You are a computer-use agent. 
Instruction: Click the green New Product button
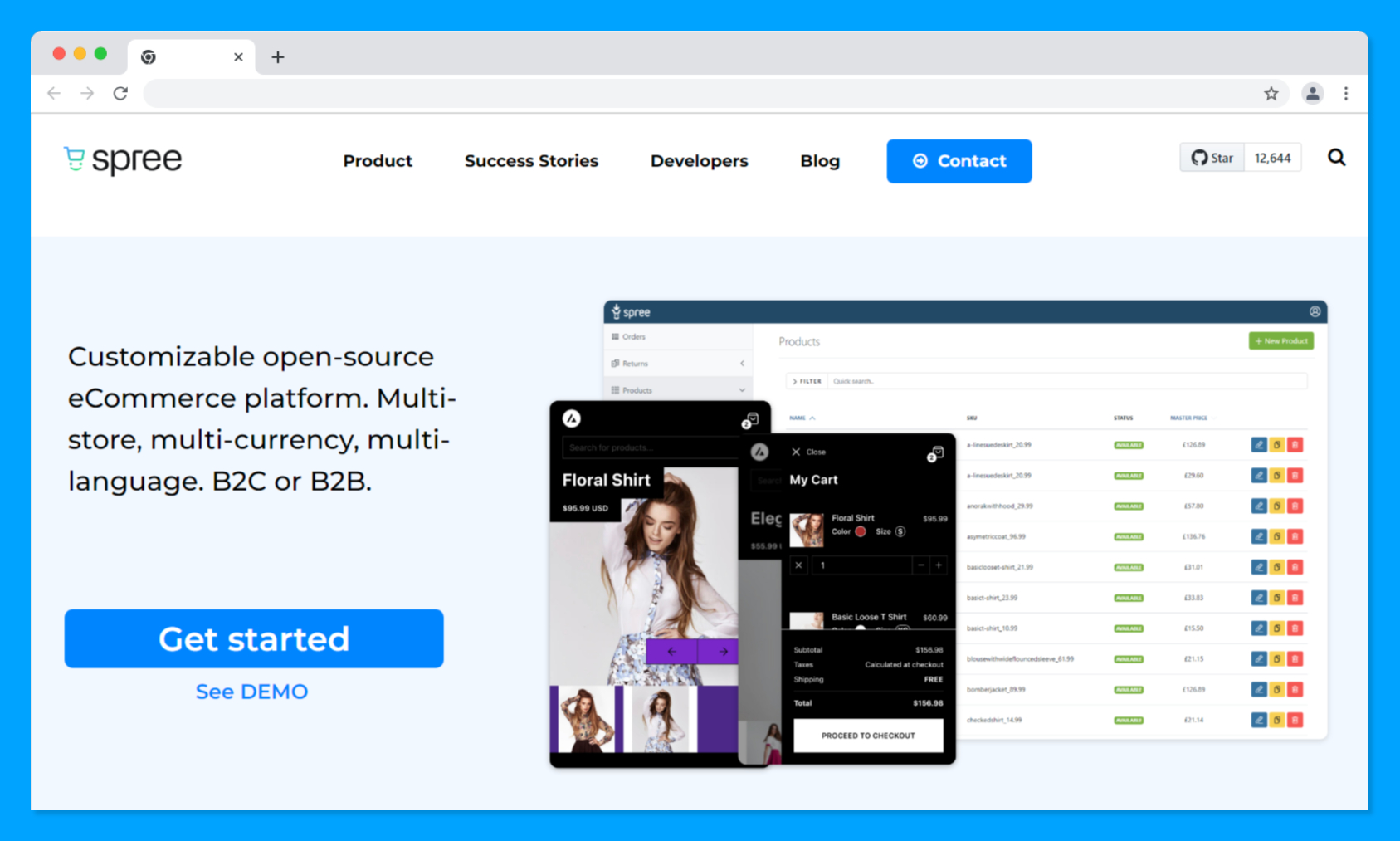(1280, 341)
